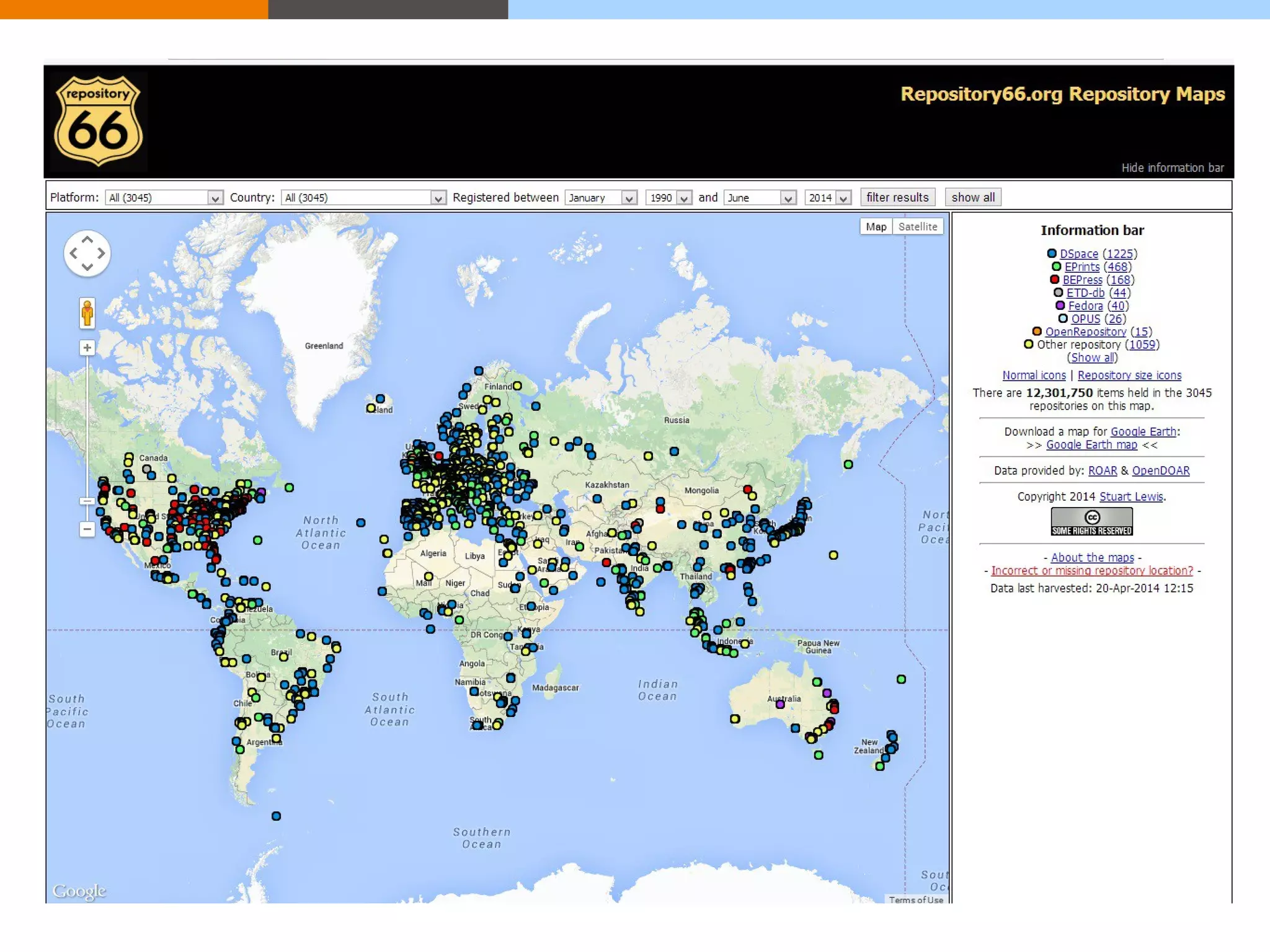The height and width of the screenshot is (952, 1270).
Task: Open the Platform dropdown
Action: 164,198
